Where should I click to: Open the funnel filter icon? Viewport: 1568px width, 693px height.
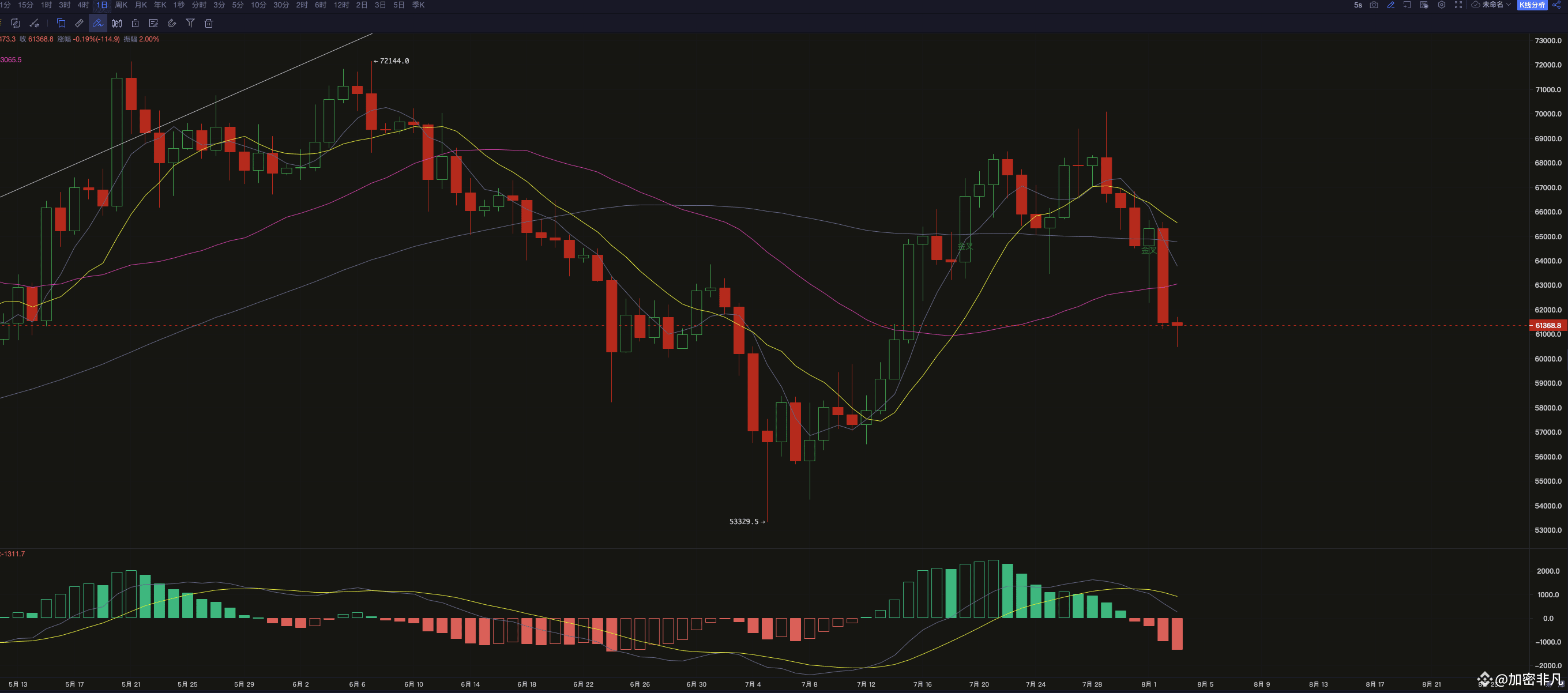pyautogui.click(x=190, y=23)
